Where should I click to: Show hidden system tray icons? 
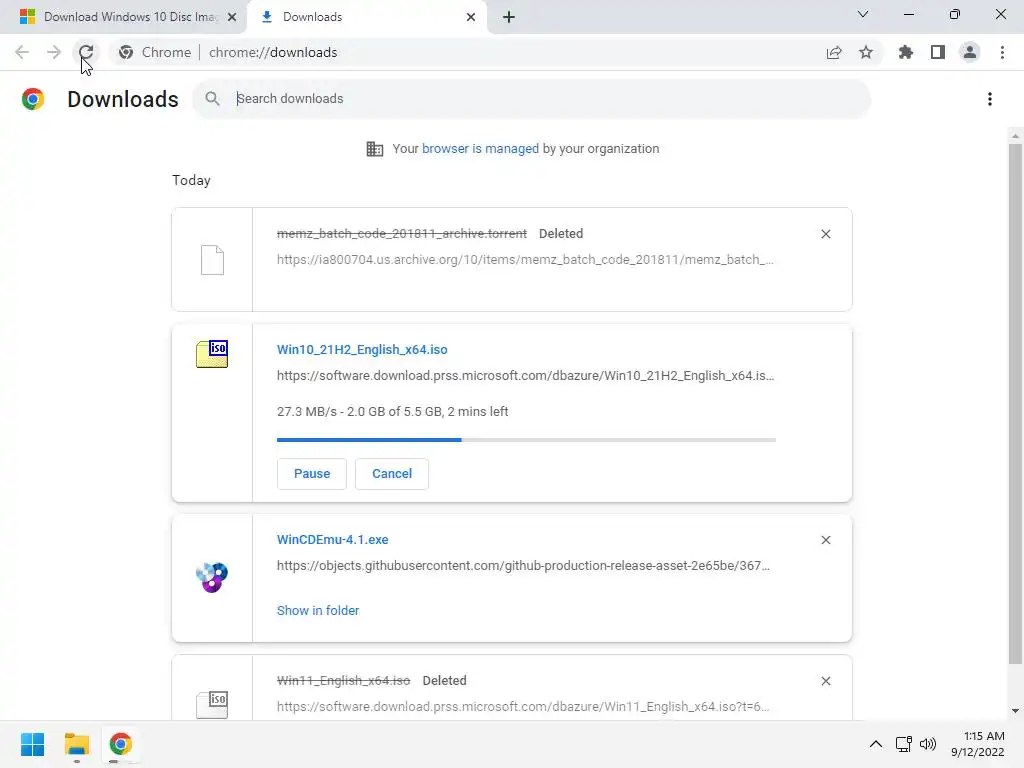click(876, 744)
